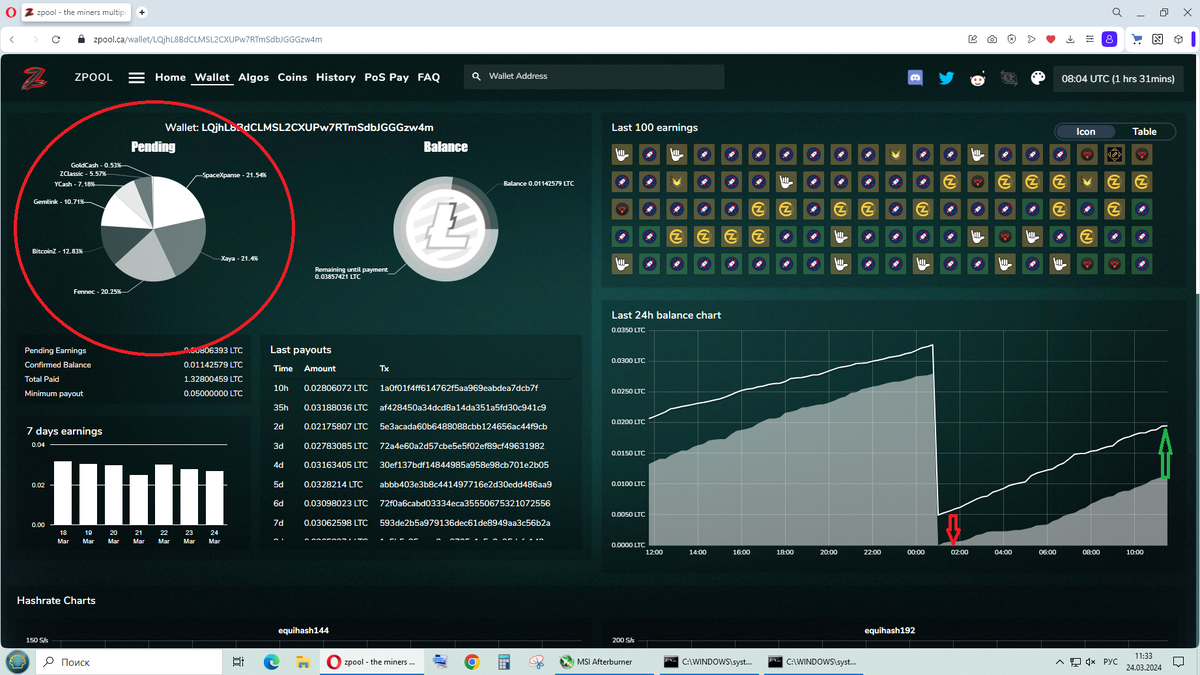The height and width of the screenshot is (675, 1200).
Task: Open Microsoft Edge from the taskbar
Action: click(x=271, y=662)
